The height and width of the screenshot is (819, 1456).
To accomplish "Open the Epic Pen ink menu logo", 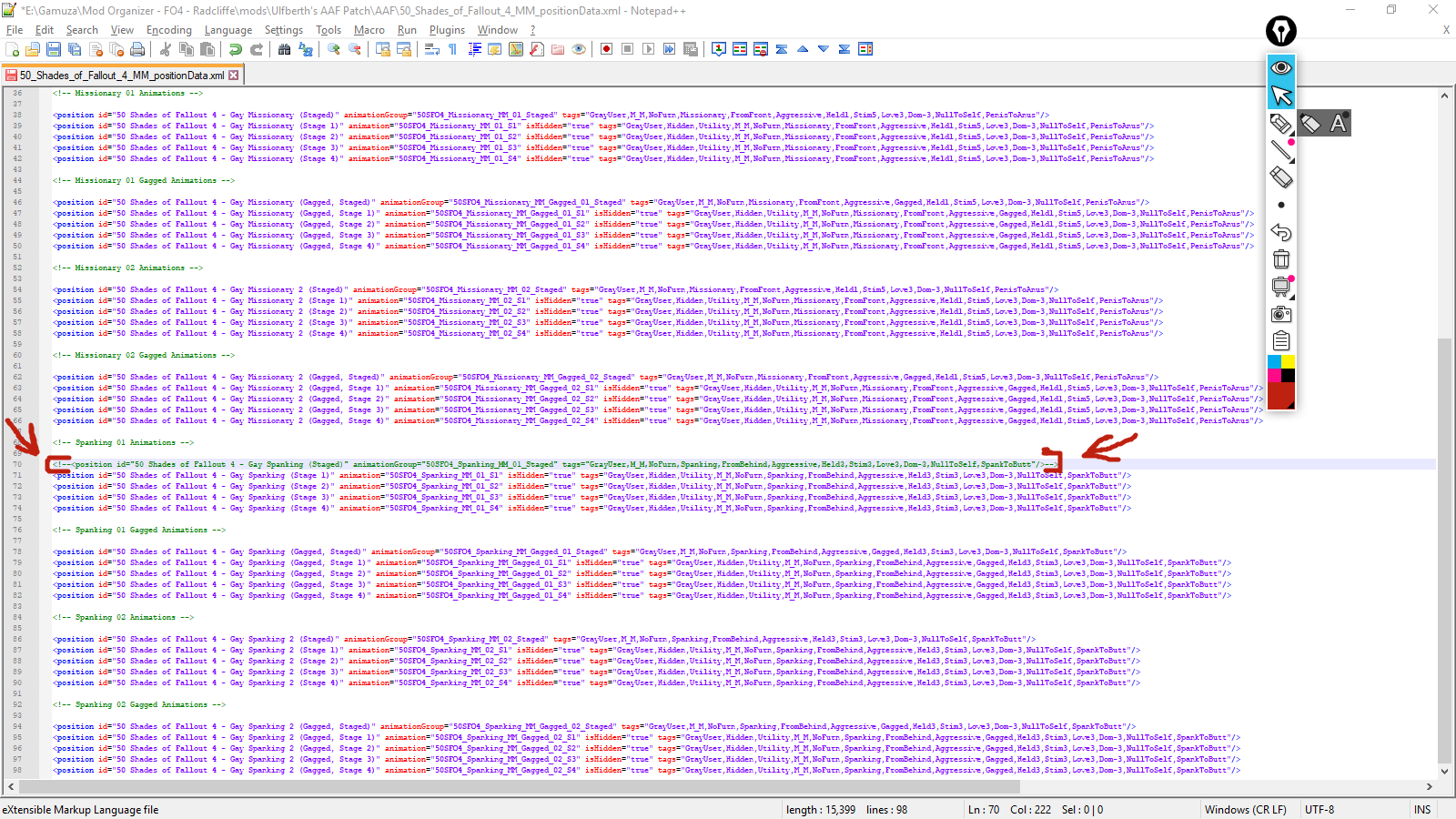I will (x=1281, y=31).
